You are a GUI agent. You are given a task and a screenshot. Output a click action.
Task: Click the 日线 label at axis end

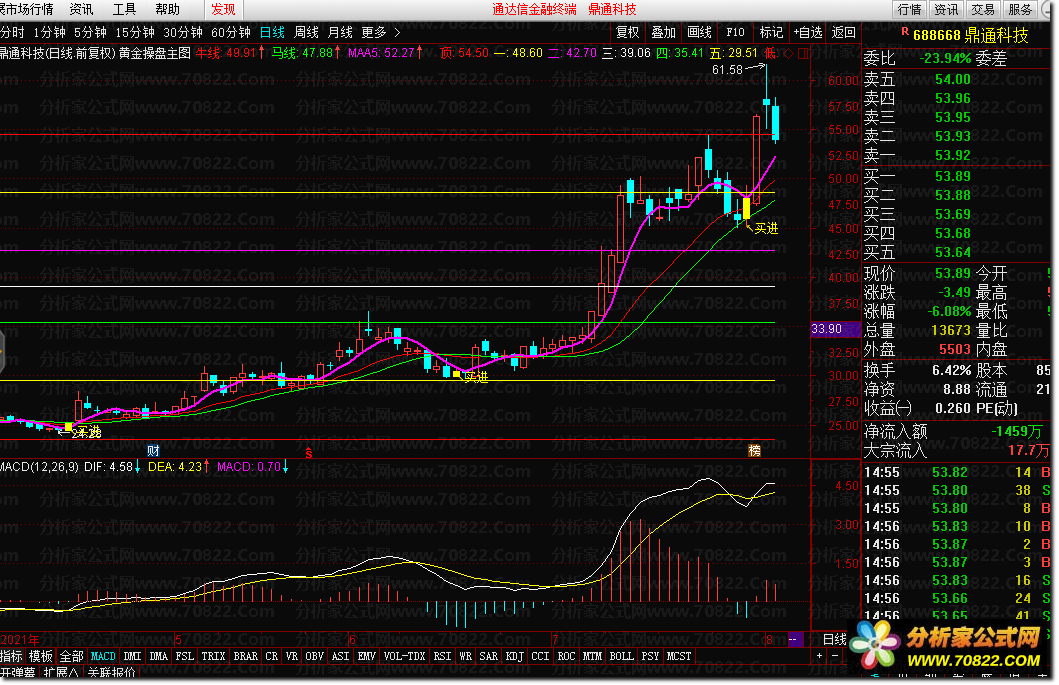pyautogui.click(x=835, y=639)
